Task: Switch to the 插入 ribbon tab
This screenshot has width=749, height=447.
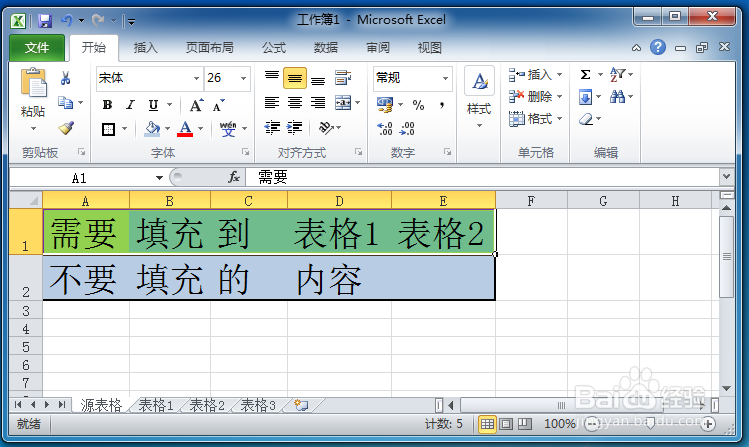Action: click(145, 48)
